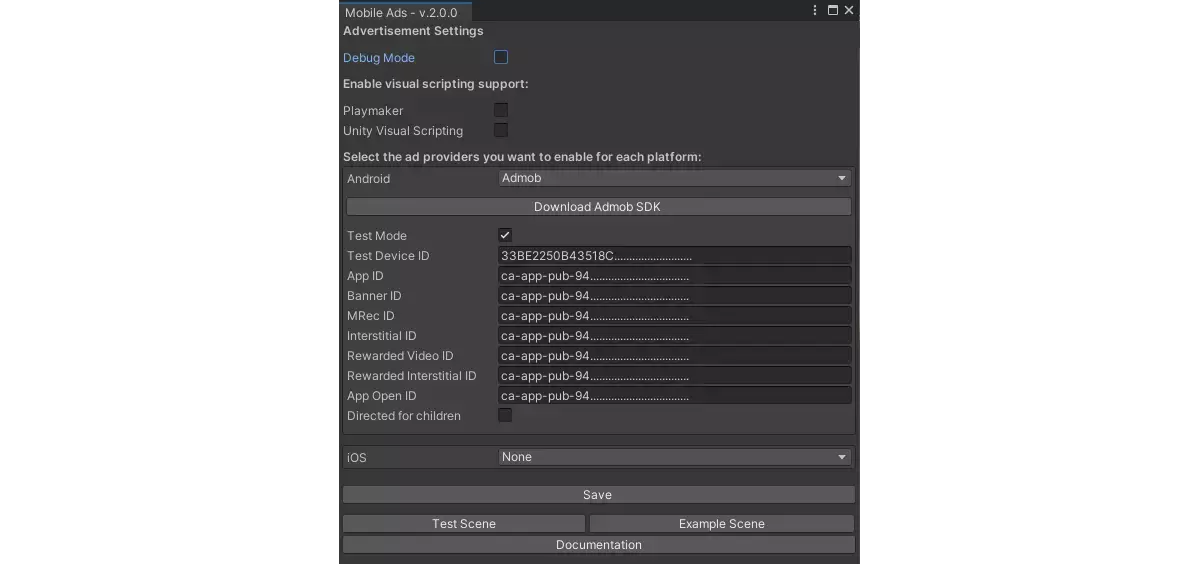1200x564 pixels.
Task: Select the Mobile Ads window tab
Action: coord(401,12)
